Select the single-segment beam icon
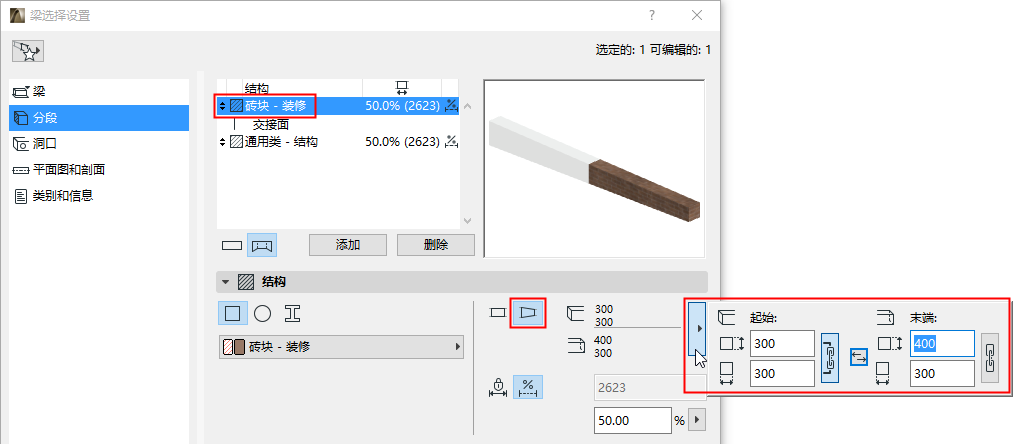Image resolution: width=1014 pixels, height=444 pixels. tap(232, 246)
